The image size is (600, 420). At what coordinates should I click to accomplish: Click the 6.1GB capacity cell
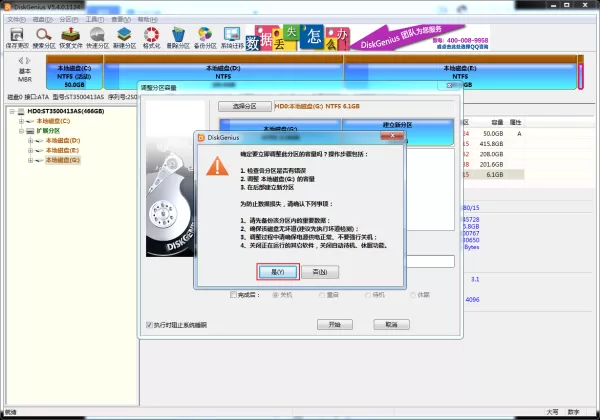(495, 174)
